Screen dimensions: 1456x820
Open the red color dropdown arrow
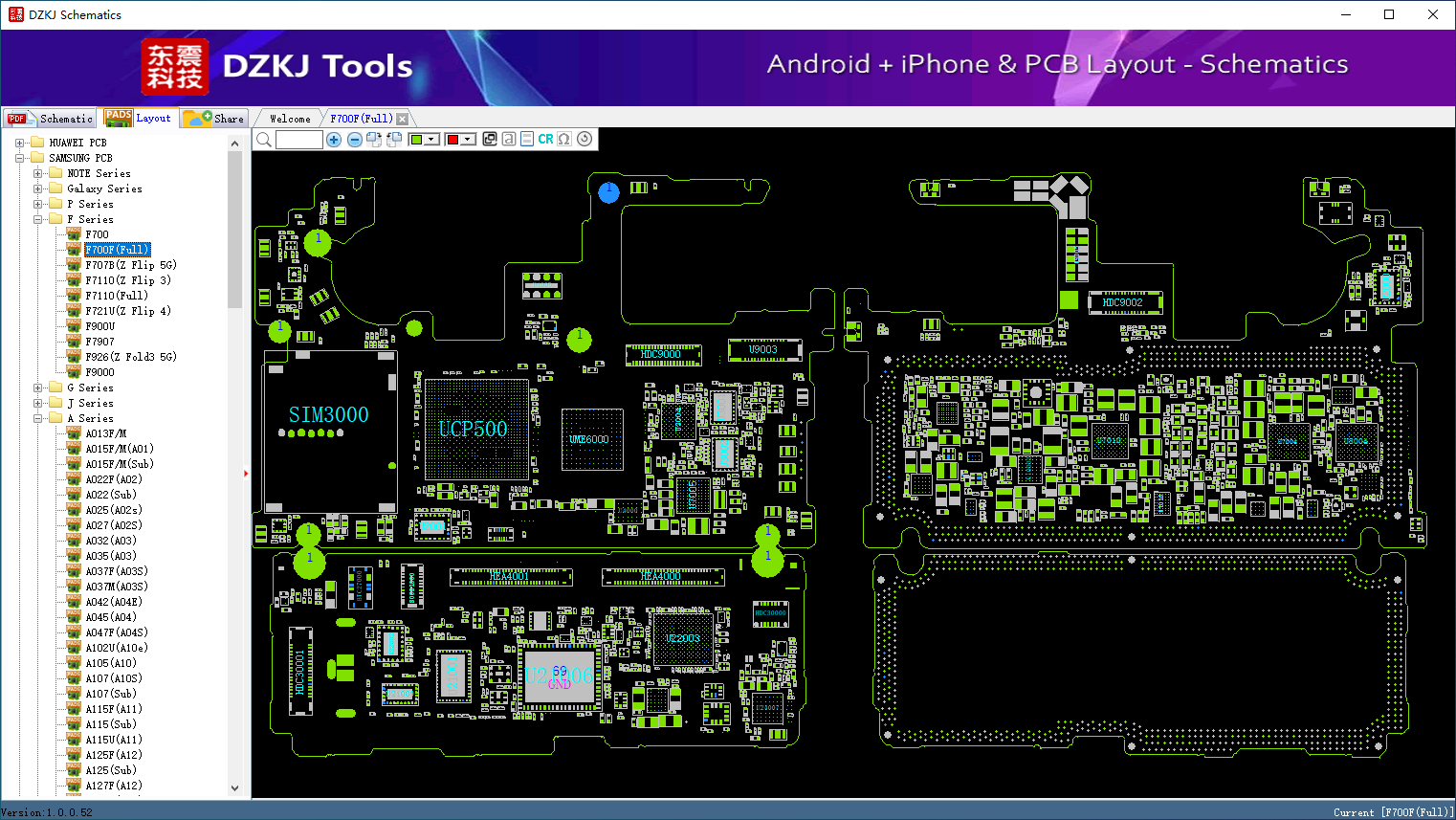pyautogui.click(x=469, y=140)
